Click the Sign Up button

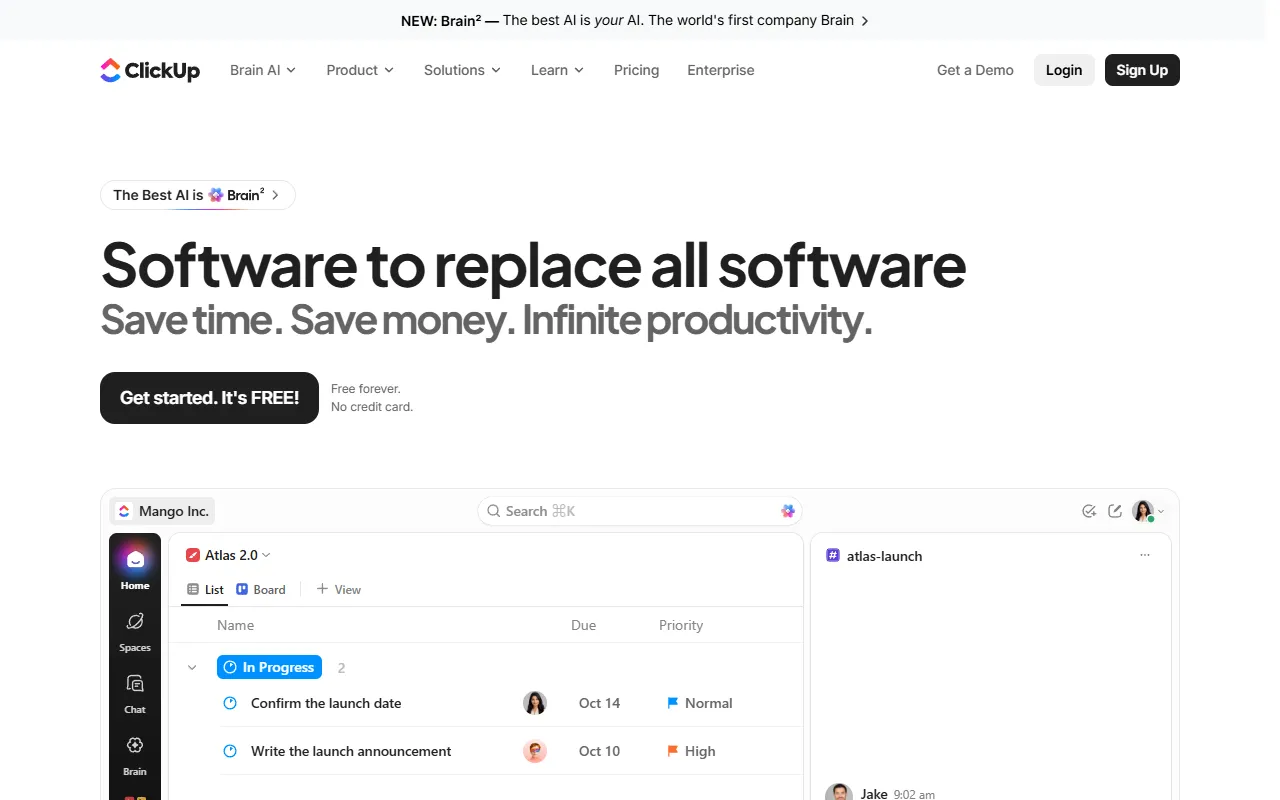[1142, 70]
